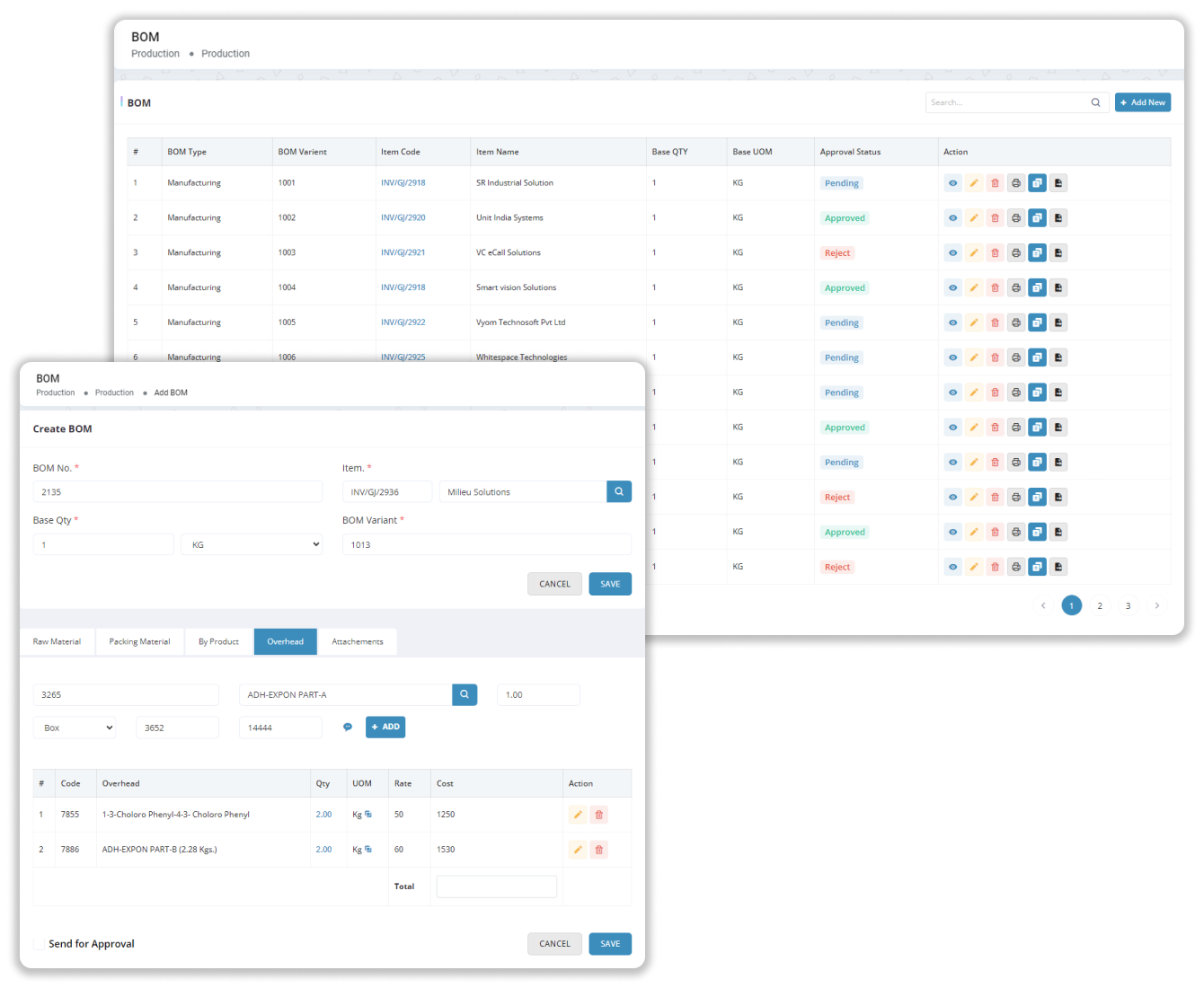Click the BOM list Search field
Viewport: 1204px width, 988px height.
coord(1006,102)
